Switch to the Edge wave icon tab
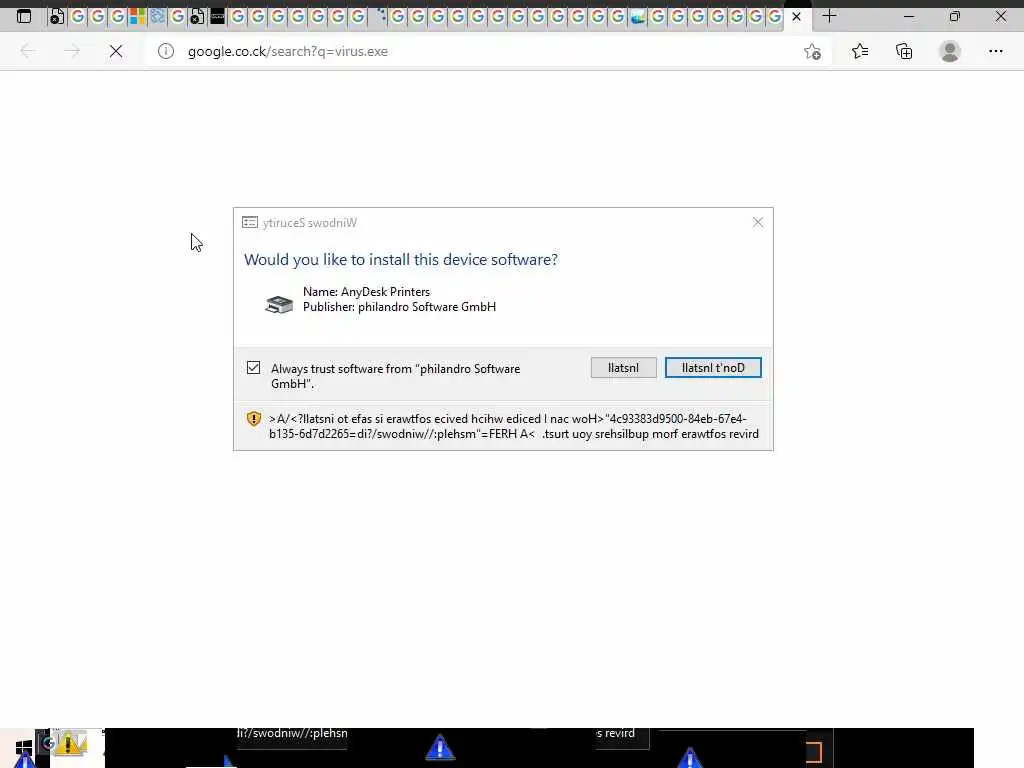1024x768 pixels. pyautogui.click(x=638, y=16)
